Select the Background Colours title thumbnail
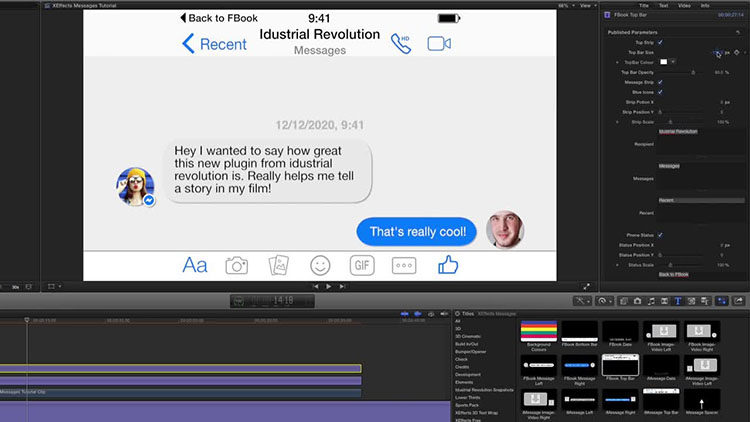This screenshot has height=422, width=750. tap(539, 331)
